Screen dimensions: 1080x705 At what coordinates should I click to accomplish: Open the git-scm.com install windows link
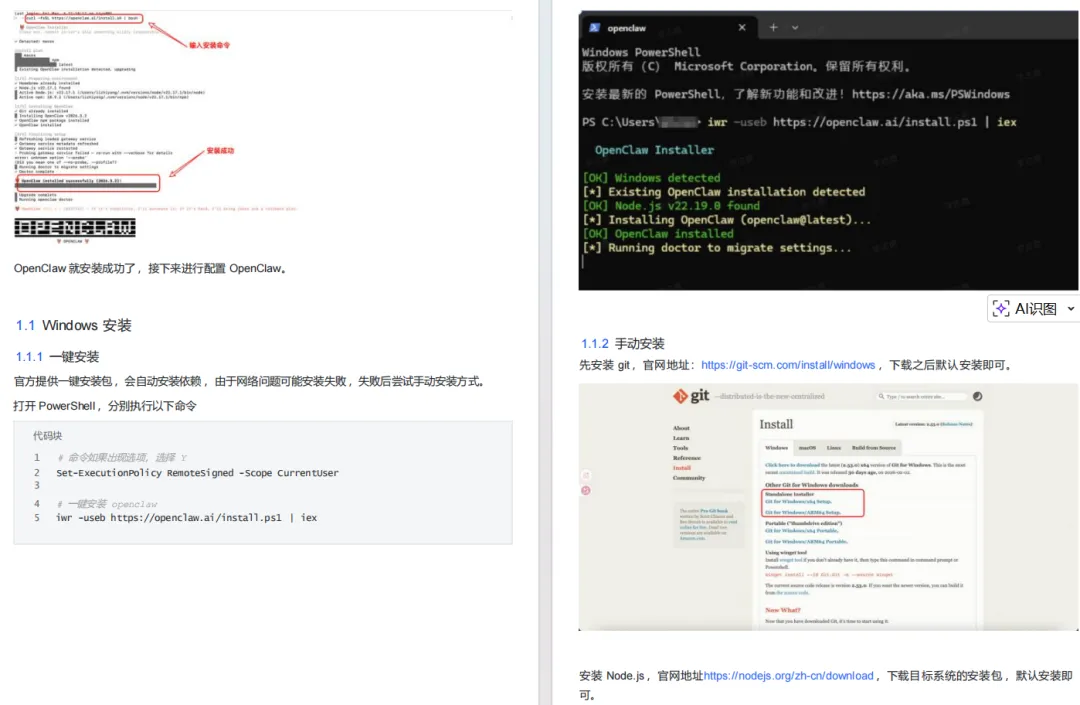coord(788,365)
